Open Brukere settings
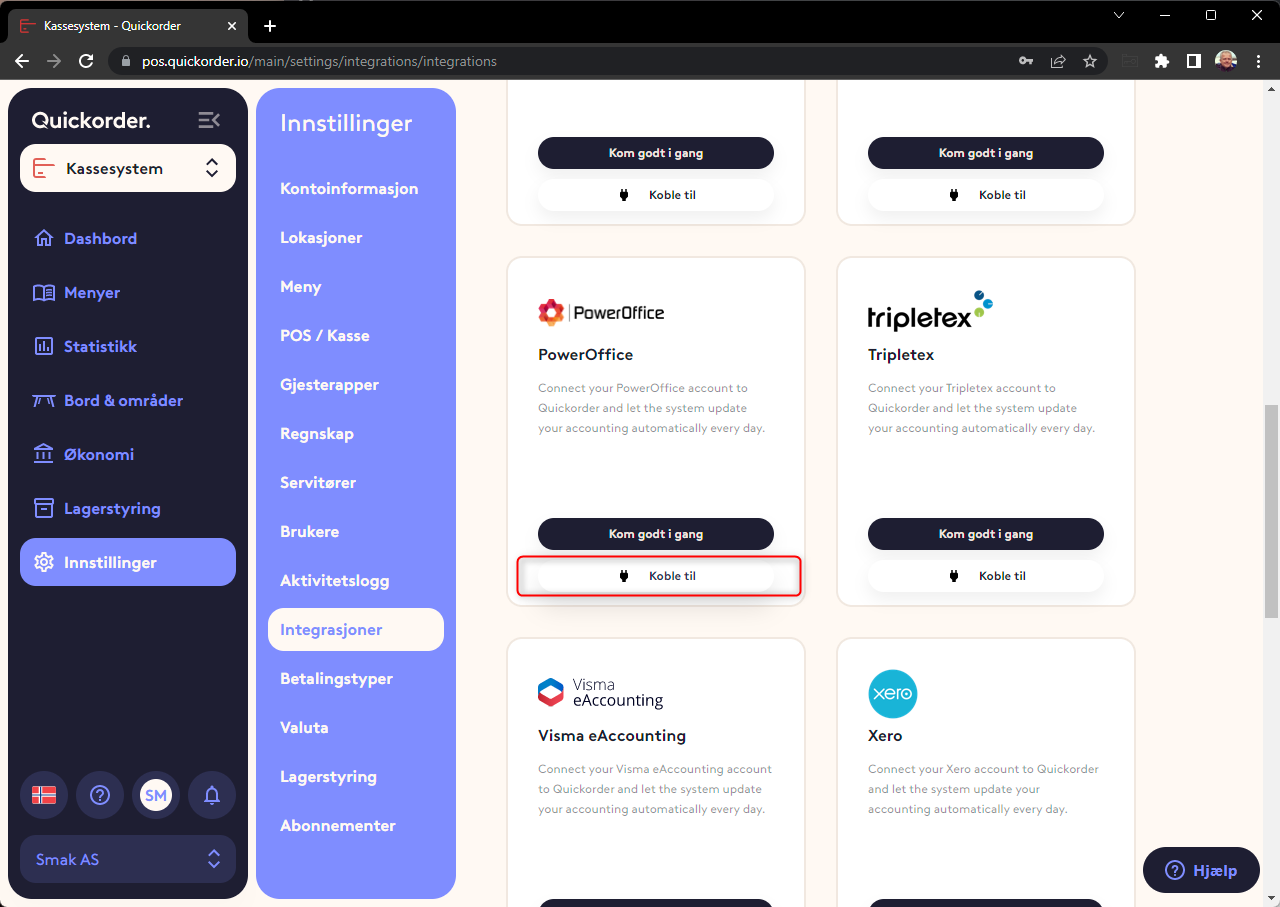This screenshot has height=907, width=1280. click(309, 531)
